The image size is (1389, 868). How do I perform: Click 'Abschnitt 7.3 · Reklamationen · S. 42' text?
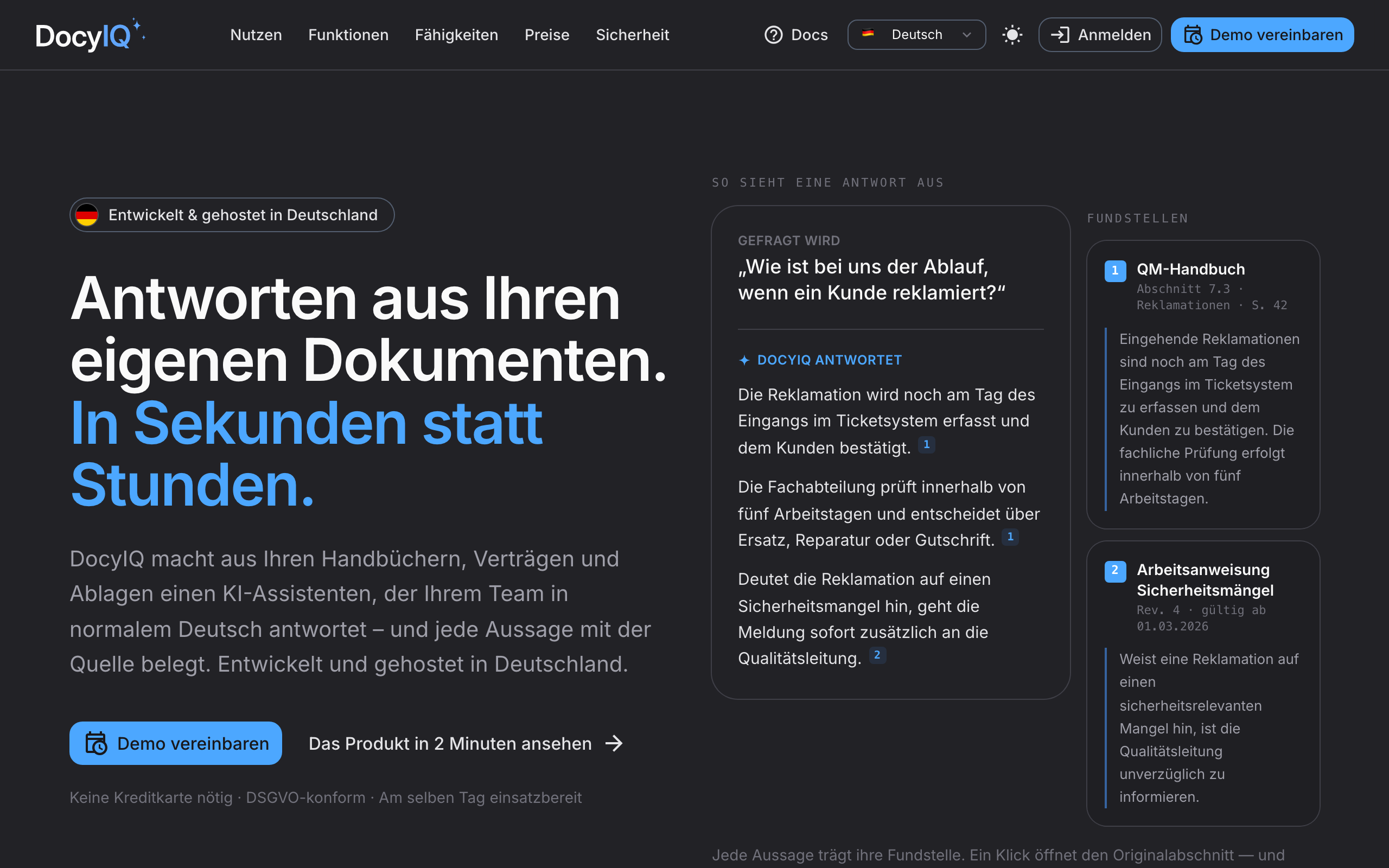(x=1212, y=297)
